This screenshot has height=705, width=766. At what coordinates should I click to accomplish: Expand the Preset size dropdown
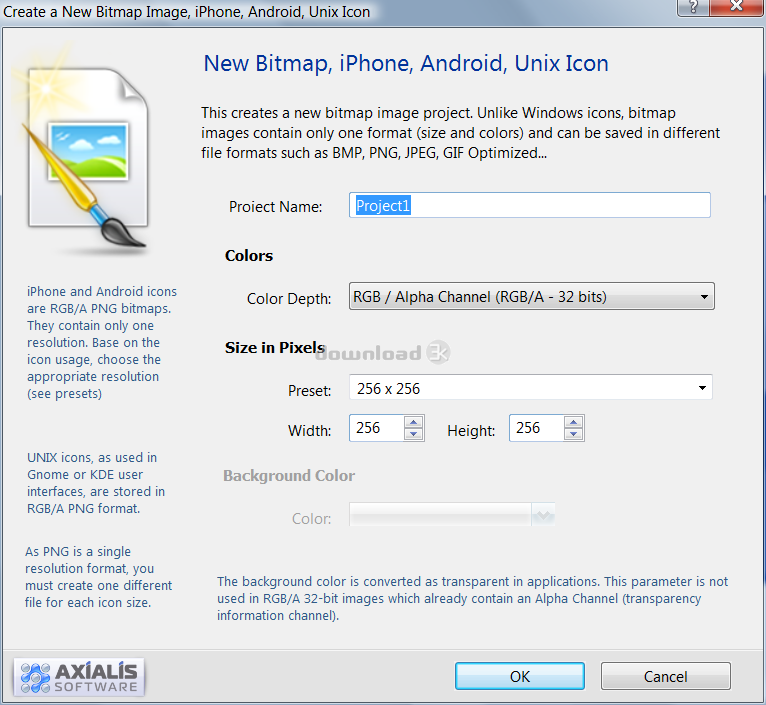tap(531, 388)
